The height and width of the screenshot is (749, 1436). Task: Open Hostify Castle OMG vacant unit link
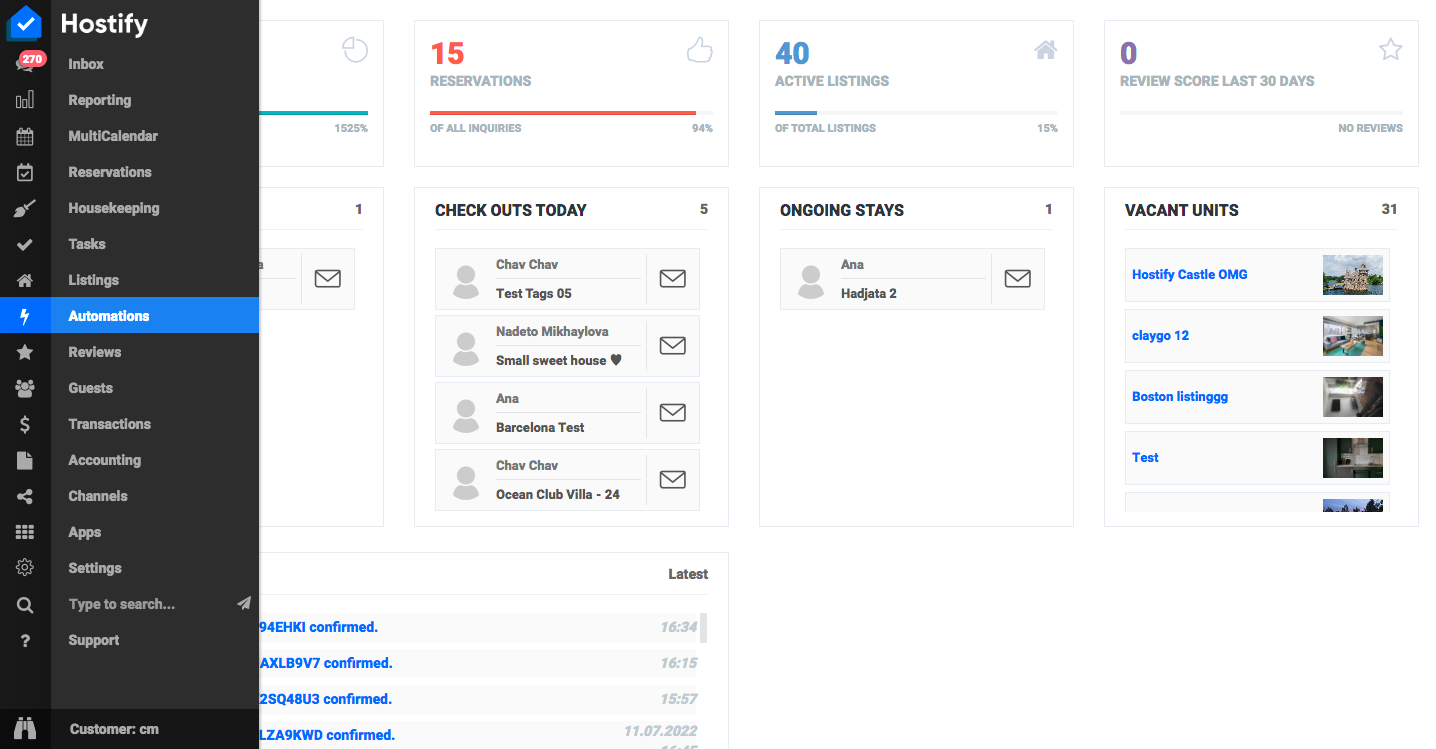tap(1190, 274)
